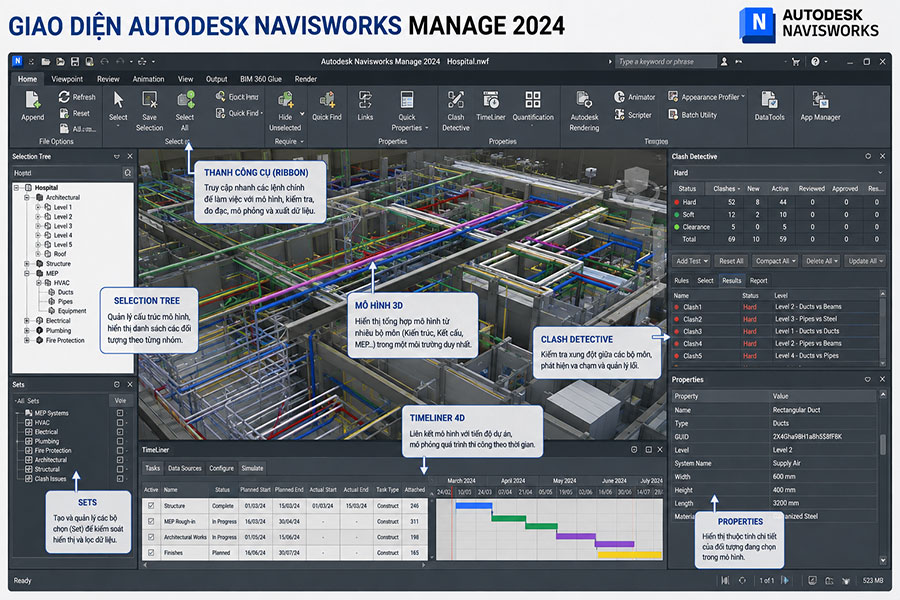
Task: Expand the Fire Protection tree node
Action: click(26, 340)
